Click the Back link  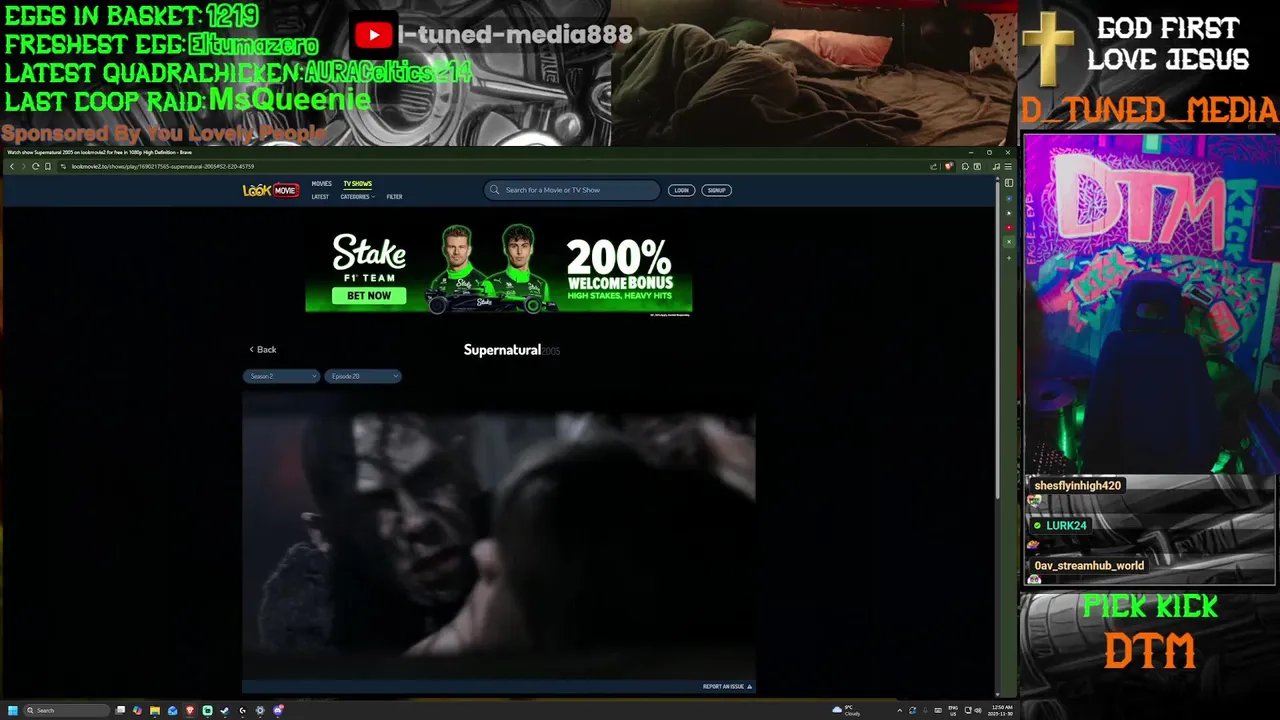[x=263, y=350]
